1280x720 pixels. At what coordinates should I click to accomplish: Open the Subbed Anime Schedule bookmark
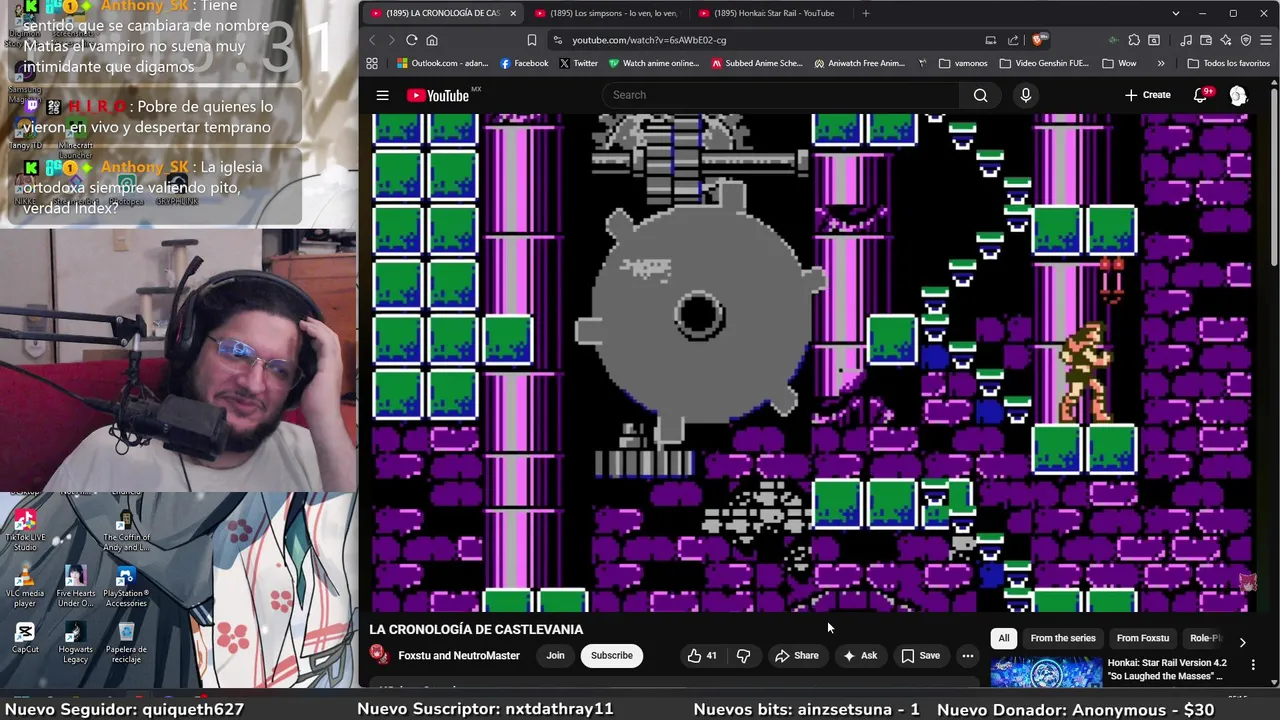[x=757, y=63]
